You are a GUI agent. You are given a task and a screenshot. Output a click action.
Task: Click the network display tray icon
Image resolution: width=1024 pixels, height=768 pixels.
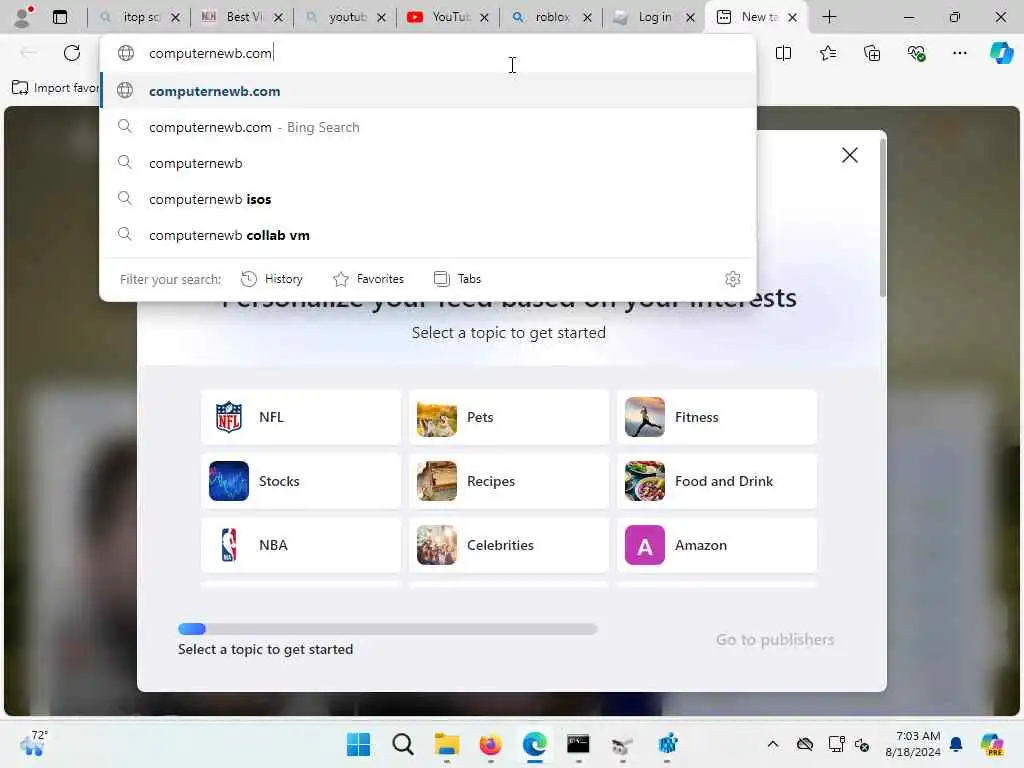pos(836,744)
